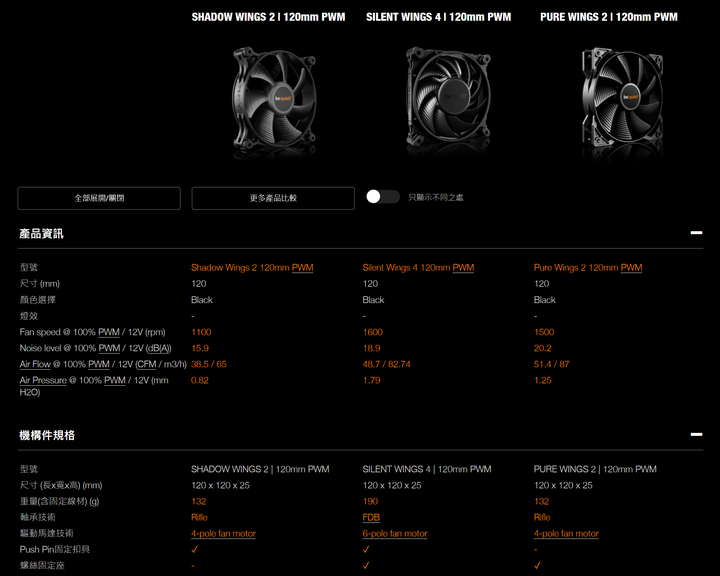Collapse the 機構件規格 section with minus icon
The image size is (720, 576).
click(696, 434)
